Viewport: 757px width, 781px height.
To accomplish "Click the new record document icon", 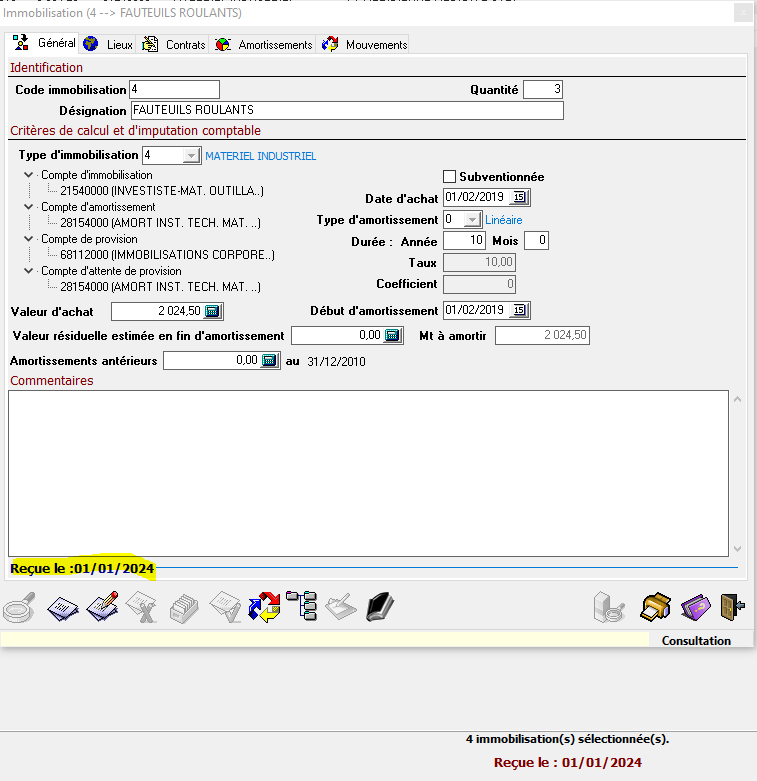I will (63, 607).
